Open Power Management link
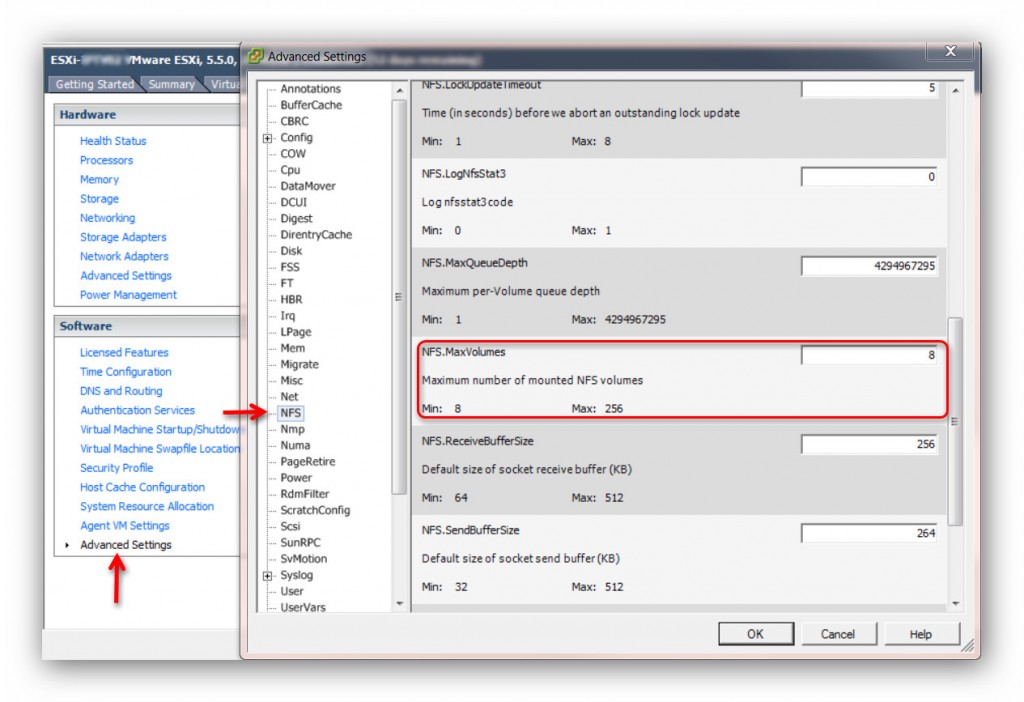Viewport: 1024px width, 702px height. [x=128, y=295]
